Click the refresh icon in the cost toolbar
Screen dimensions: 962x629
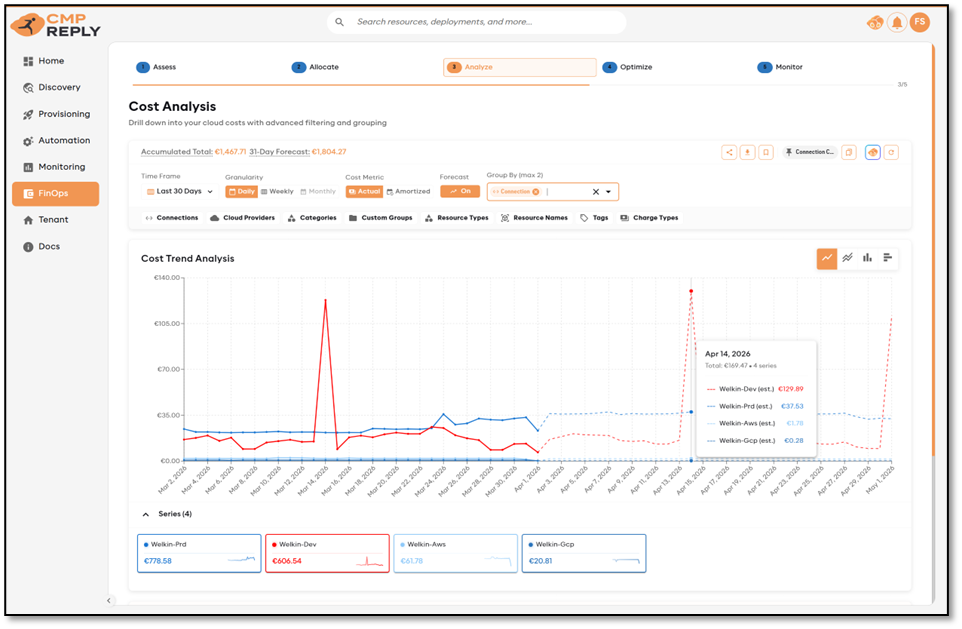pyautogui.click(x=891, y=152)
